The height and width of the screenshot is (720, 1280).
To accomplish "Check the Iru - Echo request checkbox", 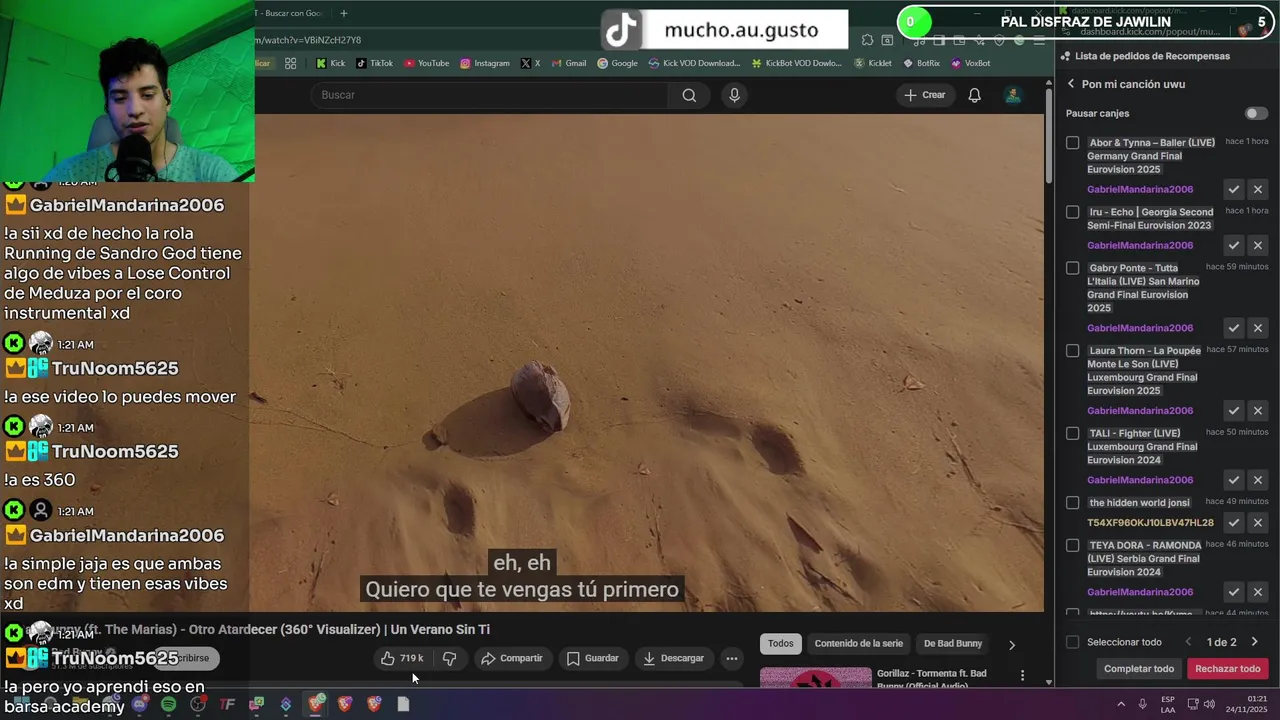I will click(x=1073, y=212).
